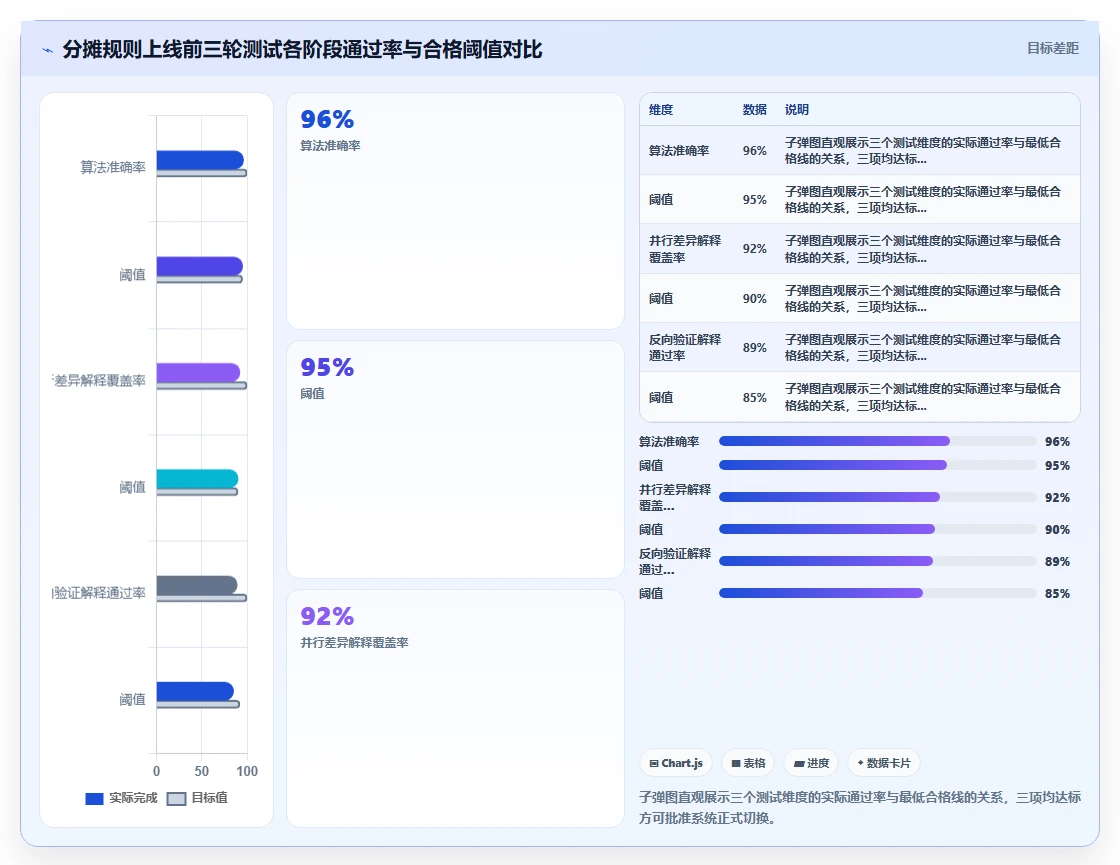Viewport: 1120px width, 865px height.
Task: Select the Chart.js tag label
Action: point(682,763)
